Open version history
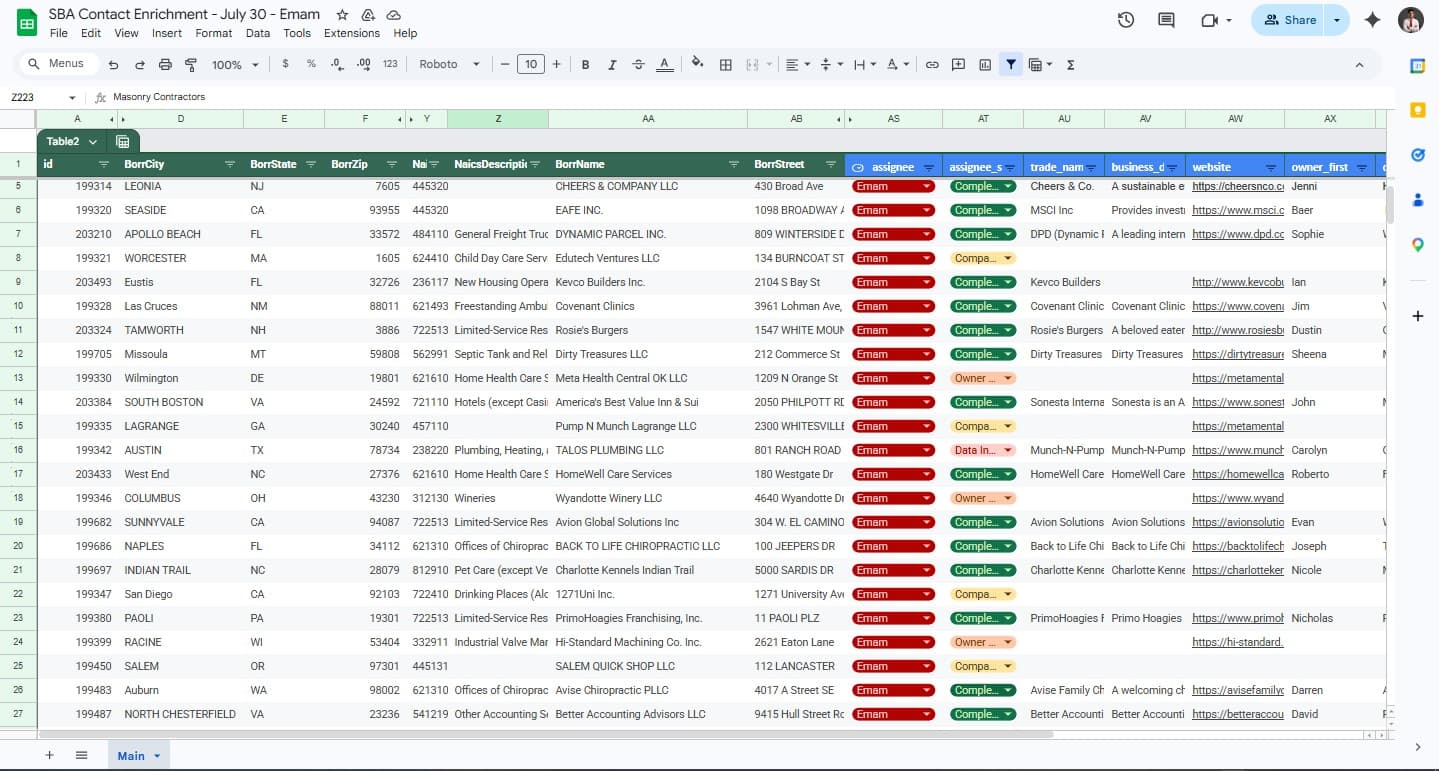This screenshot has width=1439, height=771. tap(1126, 20)
